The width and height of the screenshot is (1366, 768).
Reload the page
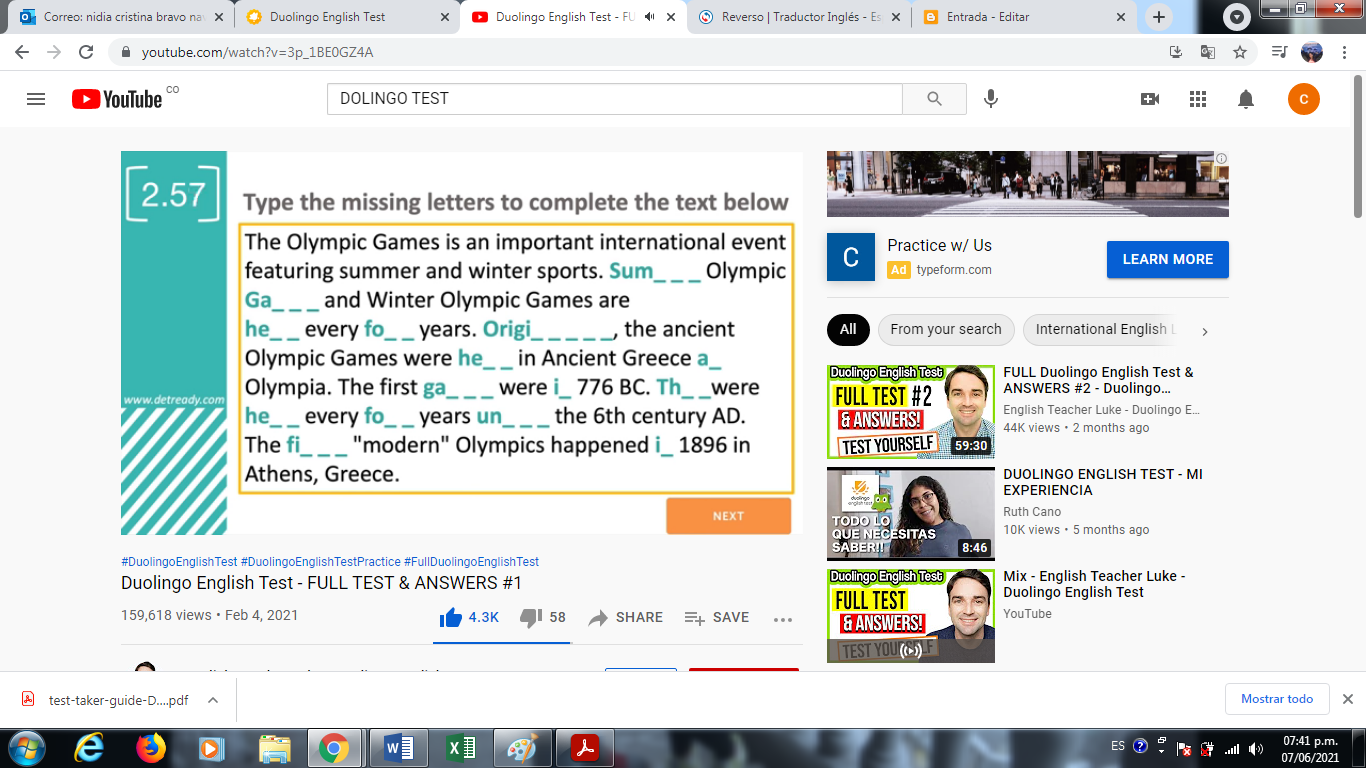[x=86, y=52]
